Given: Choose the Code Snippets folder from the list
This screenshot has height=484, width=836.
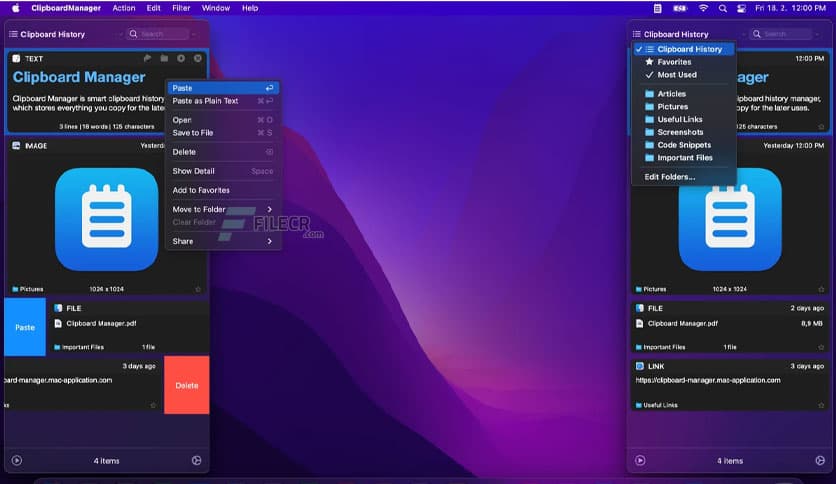Looking at the screenshot, I should pos(684,145).
